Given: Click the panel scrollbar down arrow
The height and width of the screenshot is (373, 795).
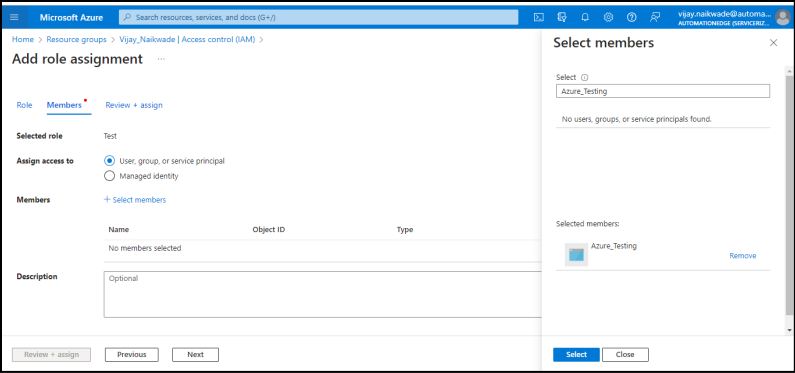Looking at the screenshot, I should click(x=789, y=330).
